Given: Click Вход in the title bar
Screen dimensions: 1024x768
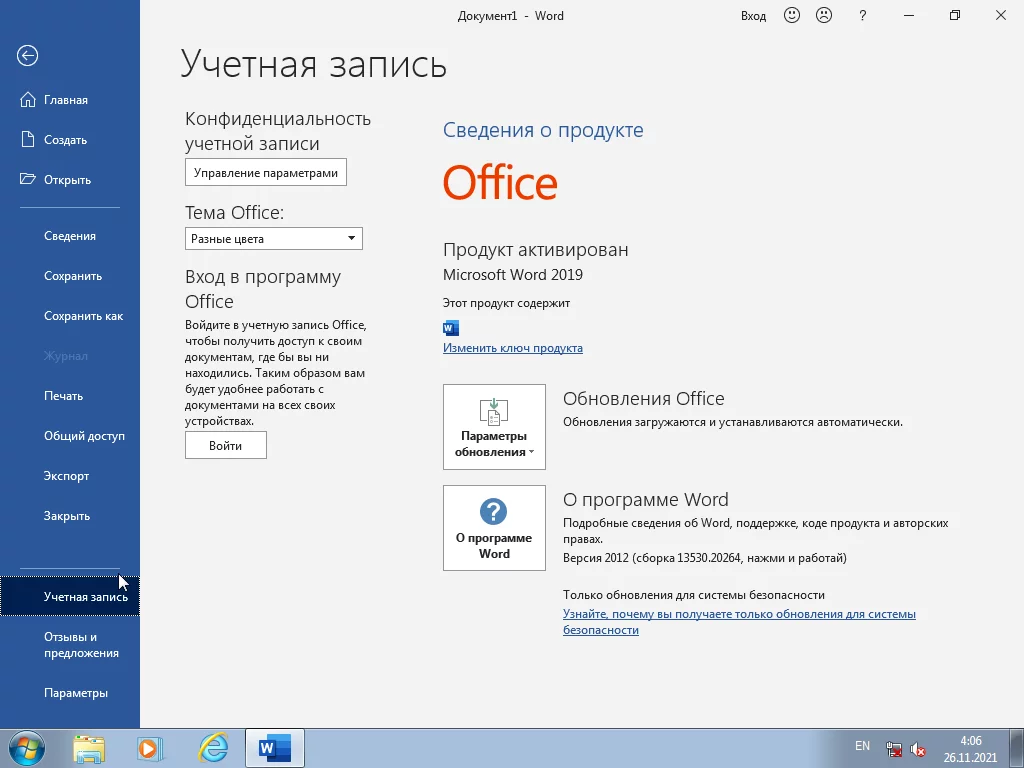Looking at the screenshot, I should coord(753,16).
